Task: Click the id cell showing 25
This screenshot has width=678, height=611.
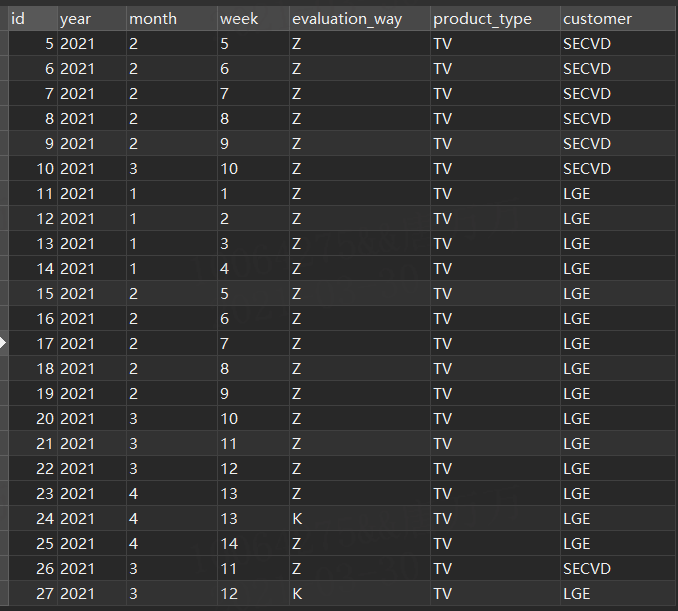Action: pos(33,544)
